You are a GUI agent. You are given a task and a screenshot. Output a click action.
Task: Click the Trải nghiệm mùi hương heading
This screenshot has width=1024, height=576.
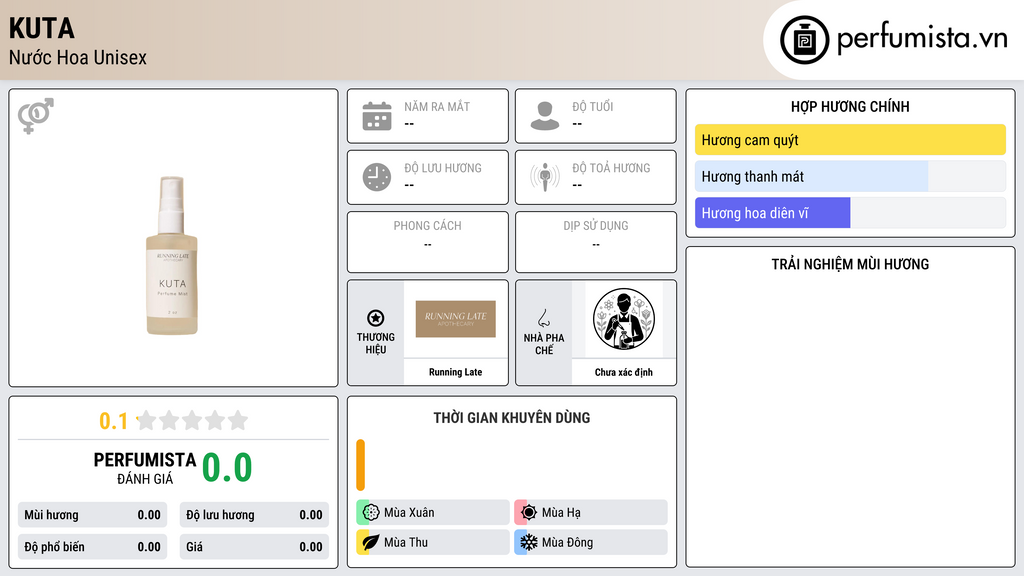click(850, 264)
